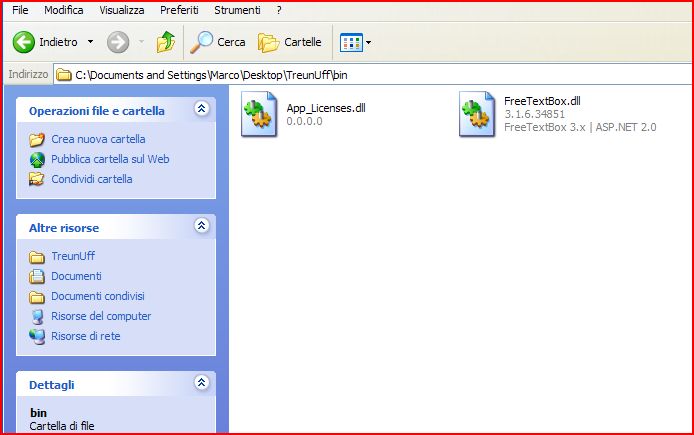Viewport: 694px width, 435px height.
Task: Click Crea nuova cartella link
Action: tap(98, 139)
